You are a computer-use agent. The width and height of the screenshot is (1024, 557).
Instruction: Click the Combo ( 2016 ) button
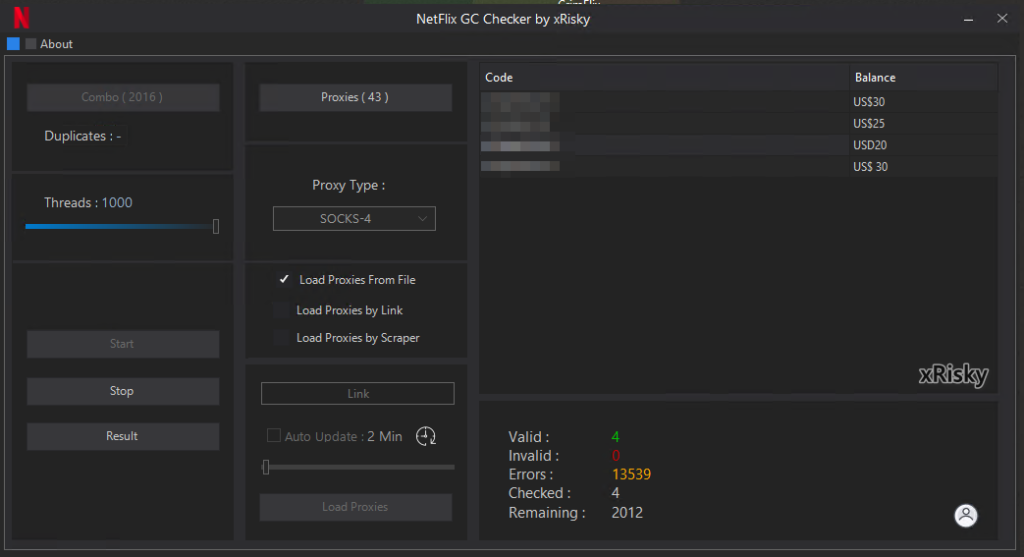tap(123, 97)
